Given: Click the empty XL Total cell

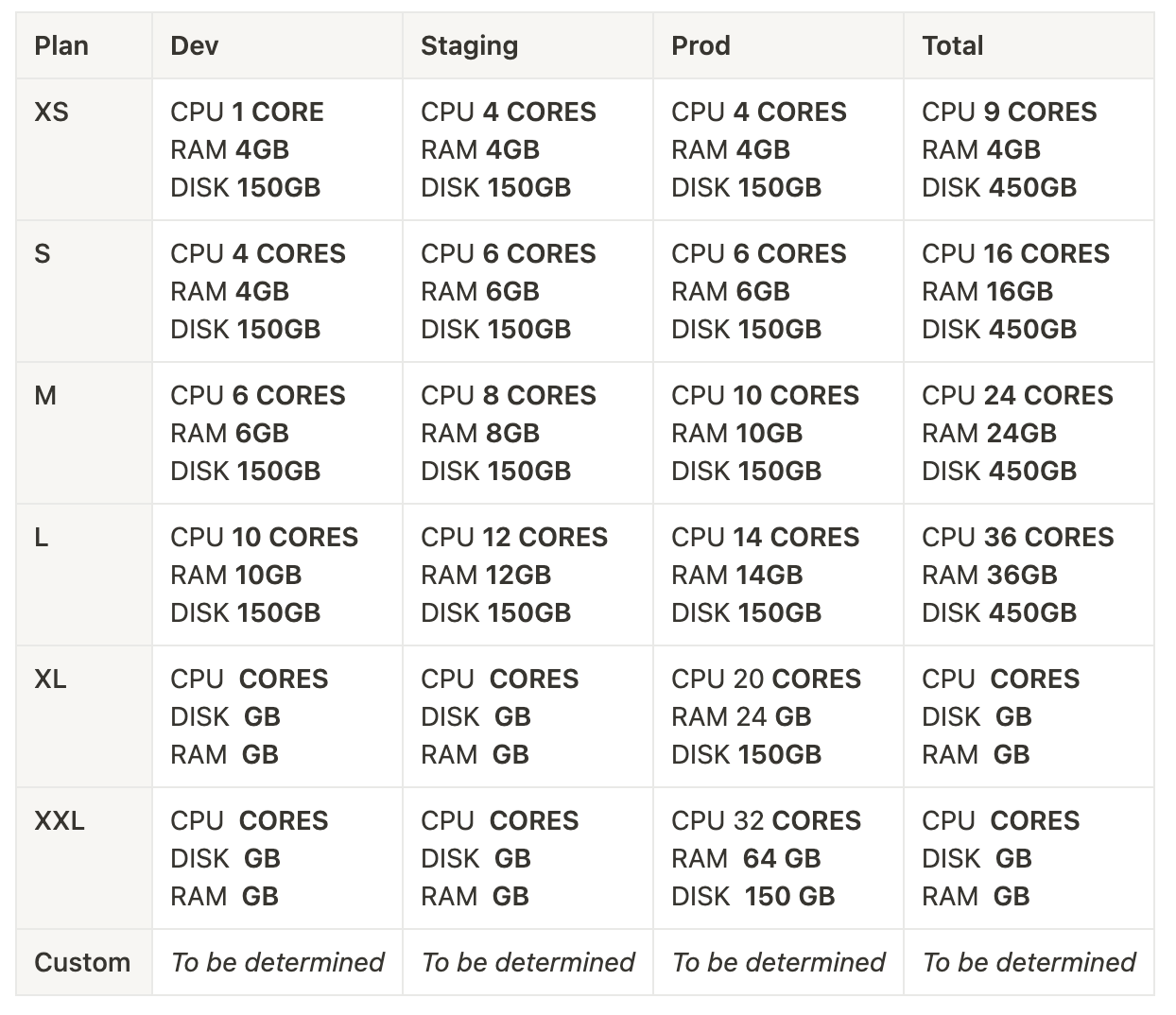Looking at the screenshot, I should tap(1029, 716).
